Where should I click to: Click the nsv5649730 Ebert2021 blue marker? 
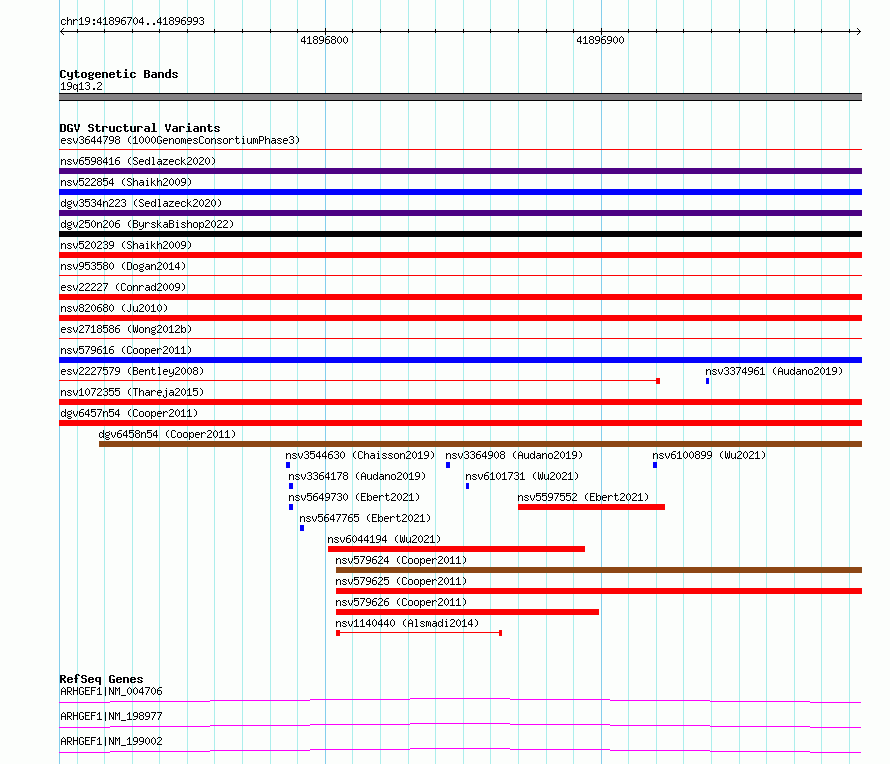point(291,507)
